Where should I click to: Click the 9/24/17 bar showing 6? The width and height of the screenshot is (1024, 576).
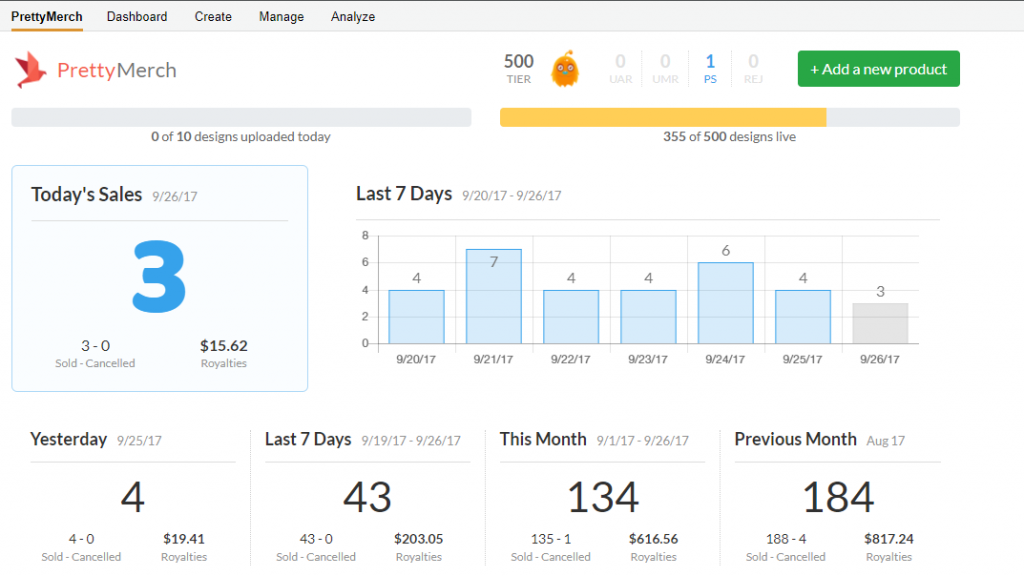tap(726, 303)
